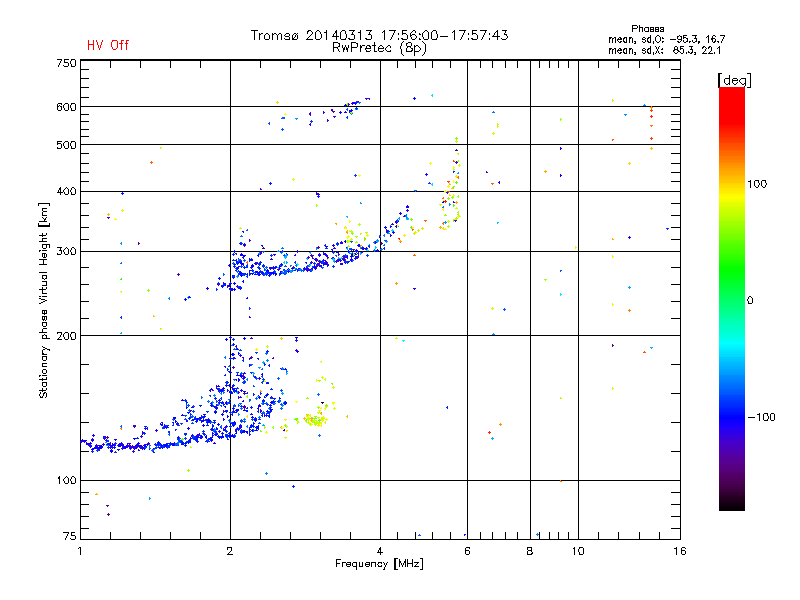Click the colorbar tick label '0'

[x=750, y=301]
